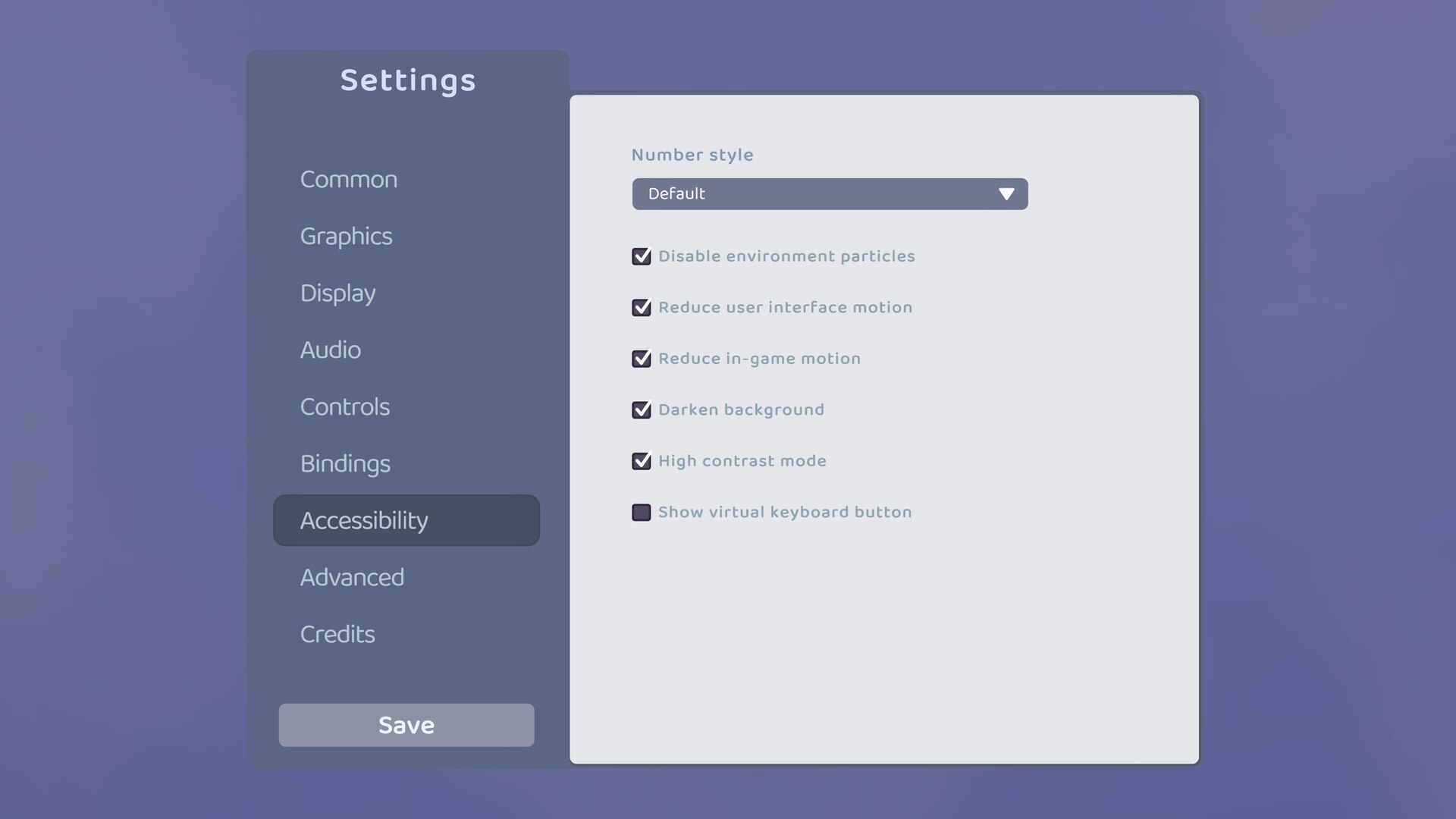Image resolution: width=1456 pixels, height=819 pixels.
Task: Turn off High contrast mode
Action: 641,461
